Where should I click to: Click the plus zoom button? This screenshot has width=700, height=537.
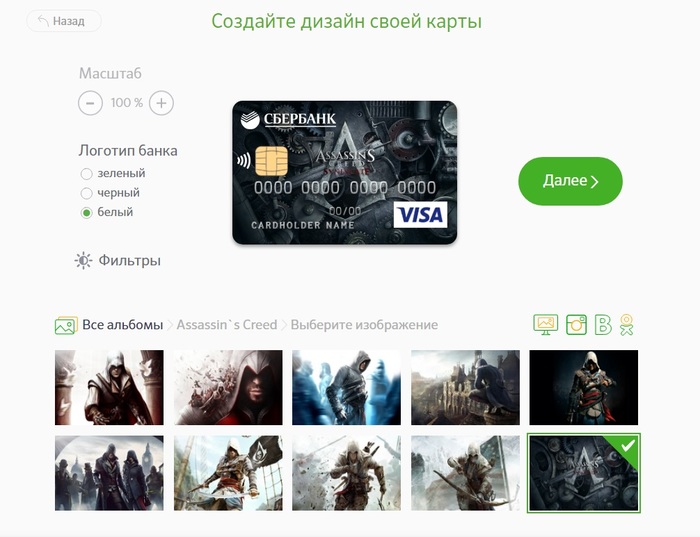pyautogui.click(x=161, y=103)
